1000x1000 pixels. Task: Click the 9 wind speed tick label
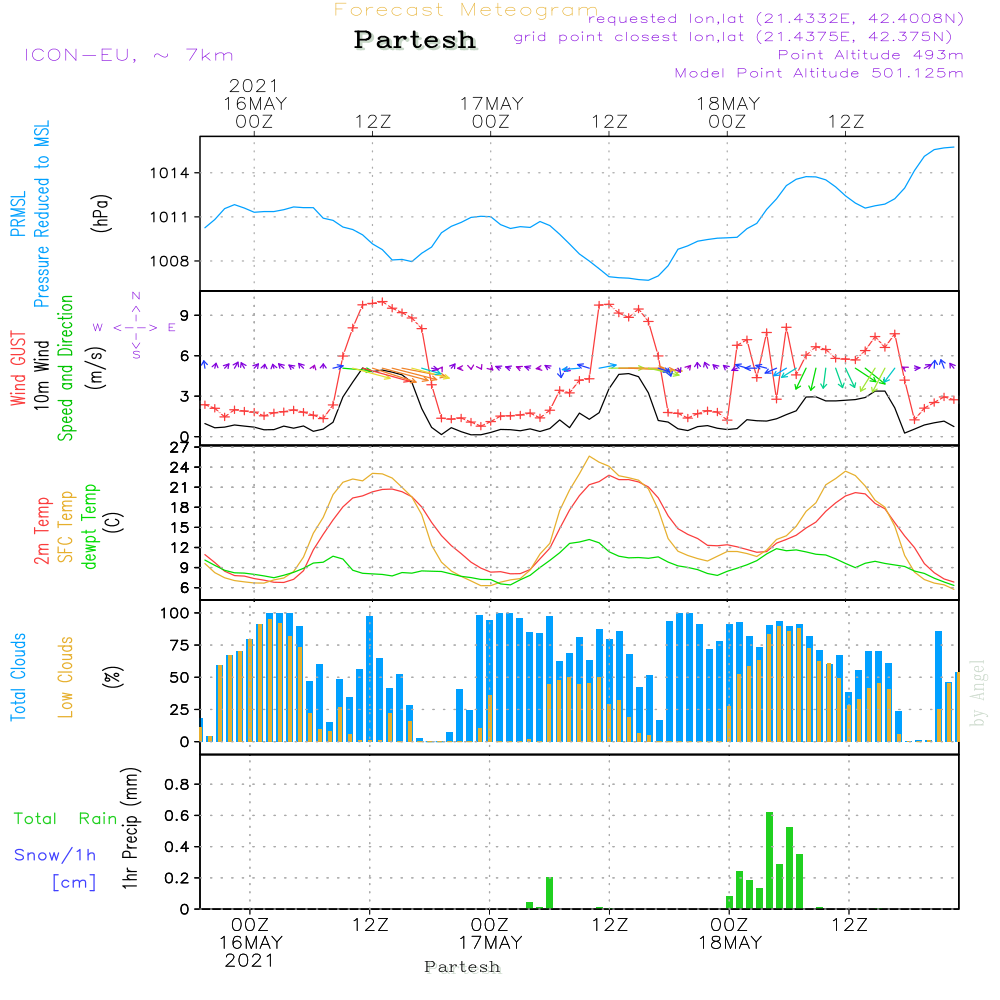[x=184, y=316]
